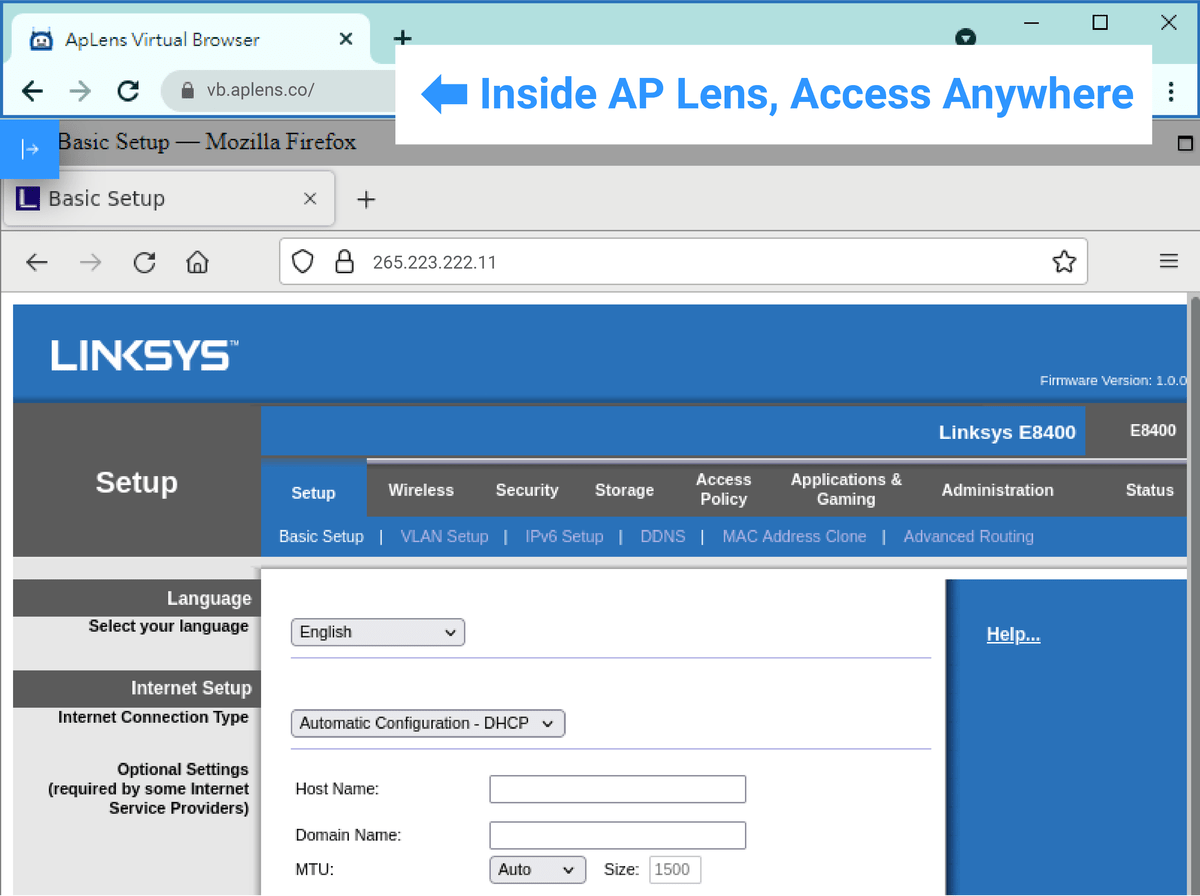1200x896 pixels.
Task: Click the Firefox home icon
Action: [198, 263]
